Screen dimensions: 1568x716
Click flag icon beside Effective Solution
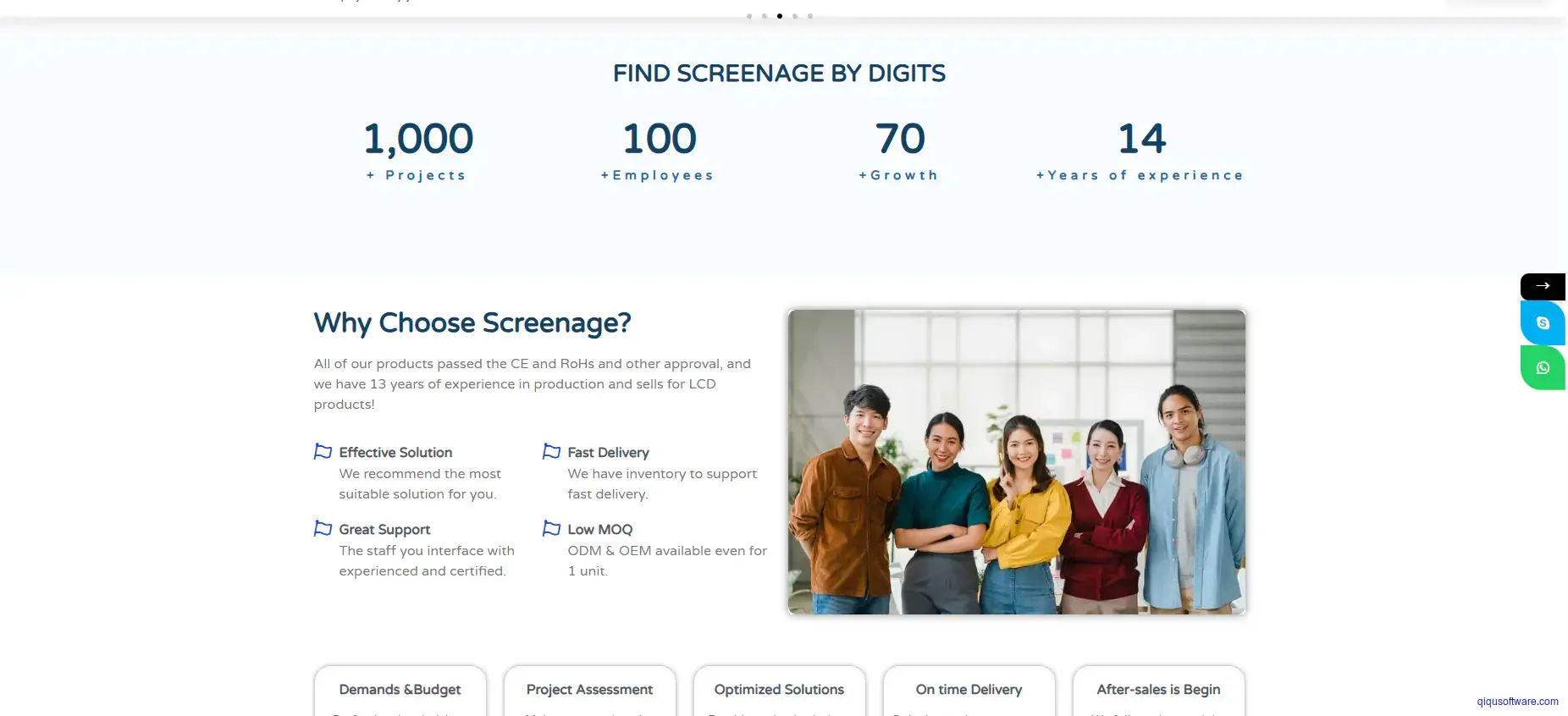pyautogui.click(x=323, y=451)
